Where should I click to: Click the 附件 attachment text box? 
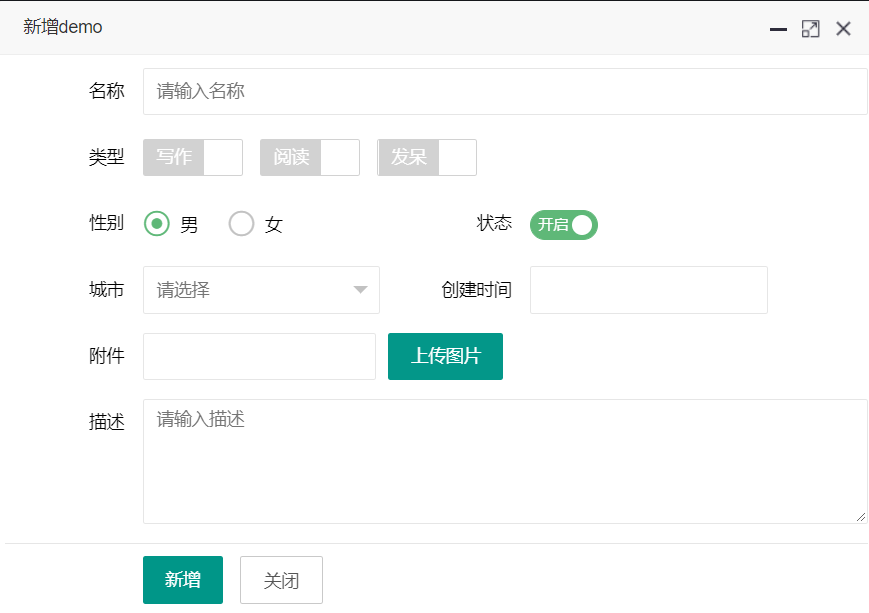[259, 357]
